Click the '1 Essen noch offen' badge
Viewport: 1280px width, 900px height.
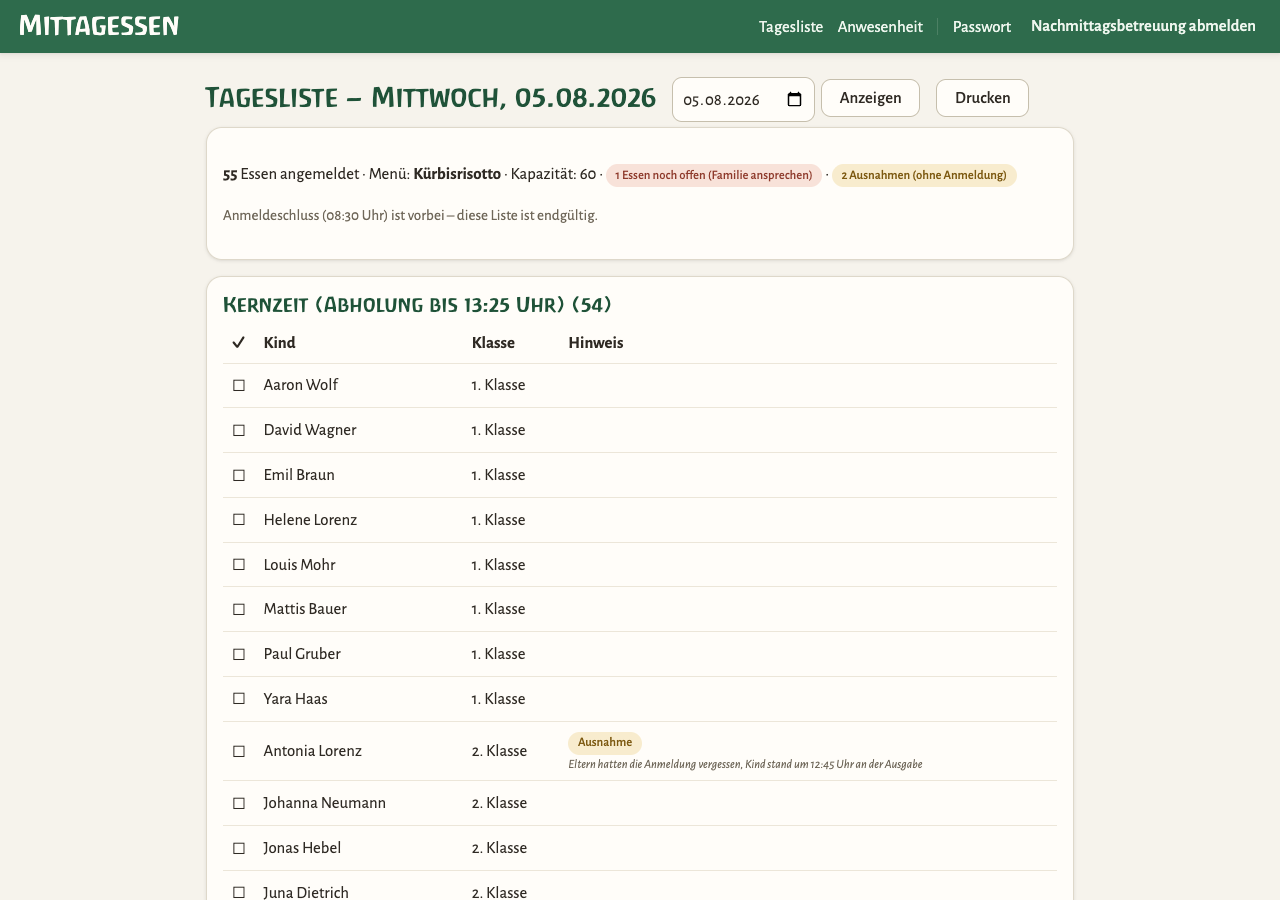[714, 175]
